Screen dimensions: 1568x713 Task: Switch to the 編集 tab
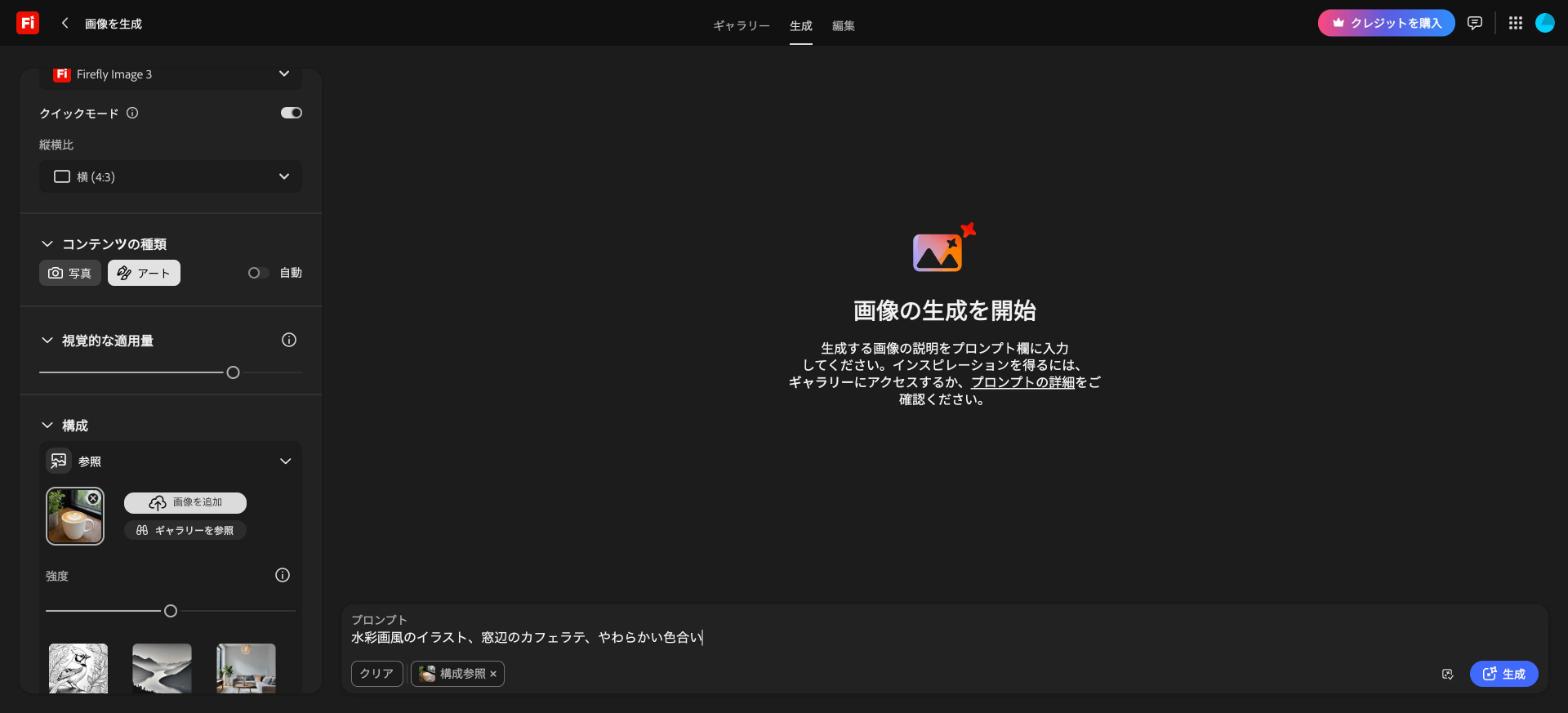pyautogui.click(x=843, y=26)
